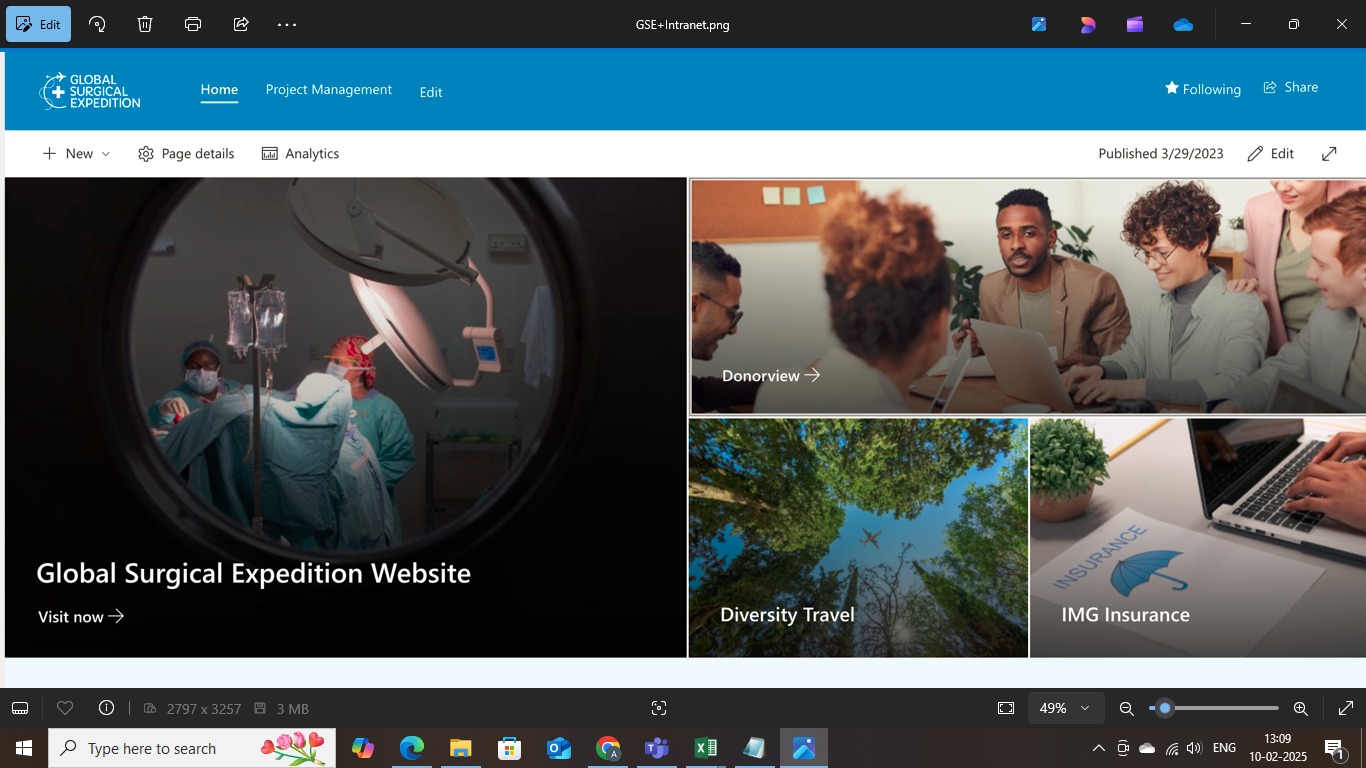The width and height of the screenshot is (1366, 768).
Task: Toggle the heart favorite icon
Action: [x=65, y=708]
